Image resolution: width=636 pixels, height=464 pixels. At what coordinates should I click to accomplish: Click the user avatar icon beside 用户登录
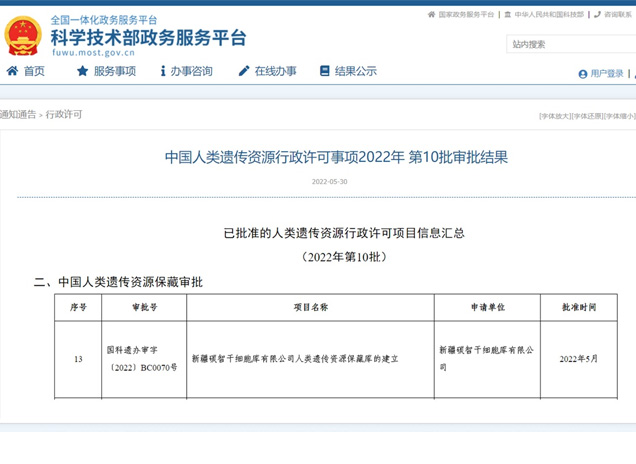click(x=583, y=74)
